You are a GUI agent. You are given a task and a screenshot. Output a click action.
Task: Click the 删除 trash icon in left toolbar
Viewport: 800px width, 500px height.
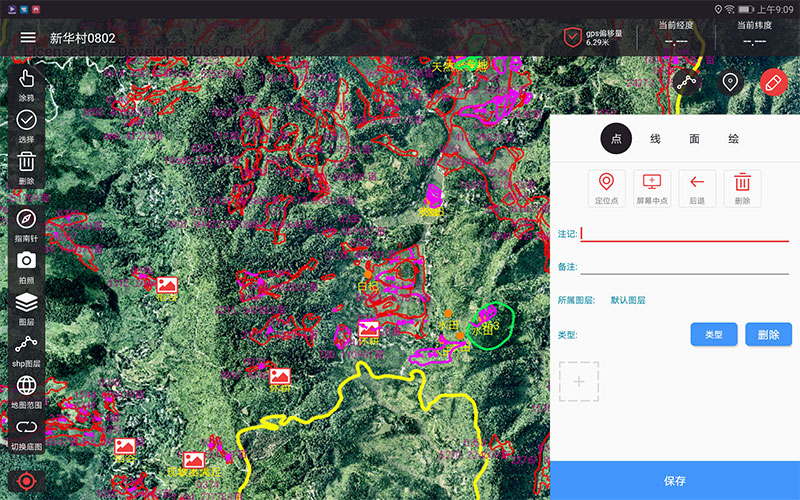pyautogui.click(x=26, y=168)
